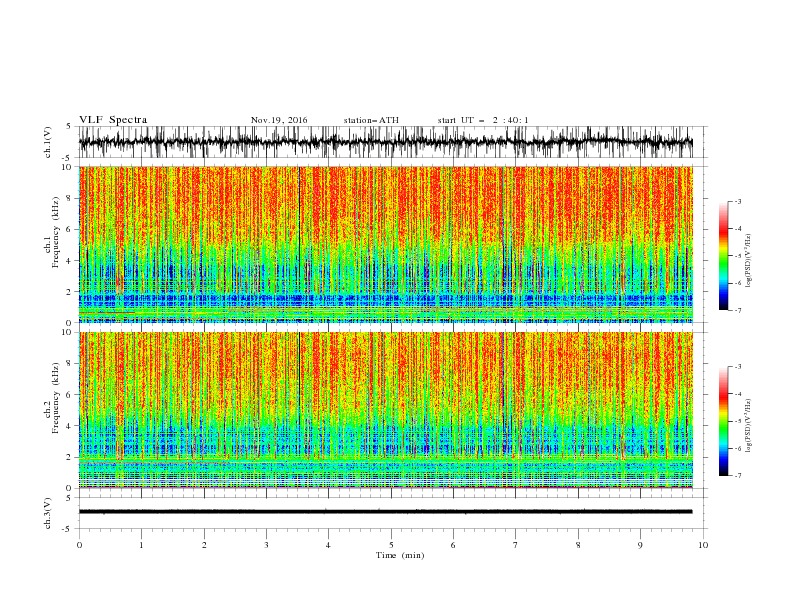The height and width of the screenshot is (612, 792).
Task: Click the "2" tick on the time axis
Action: point(204,545)
